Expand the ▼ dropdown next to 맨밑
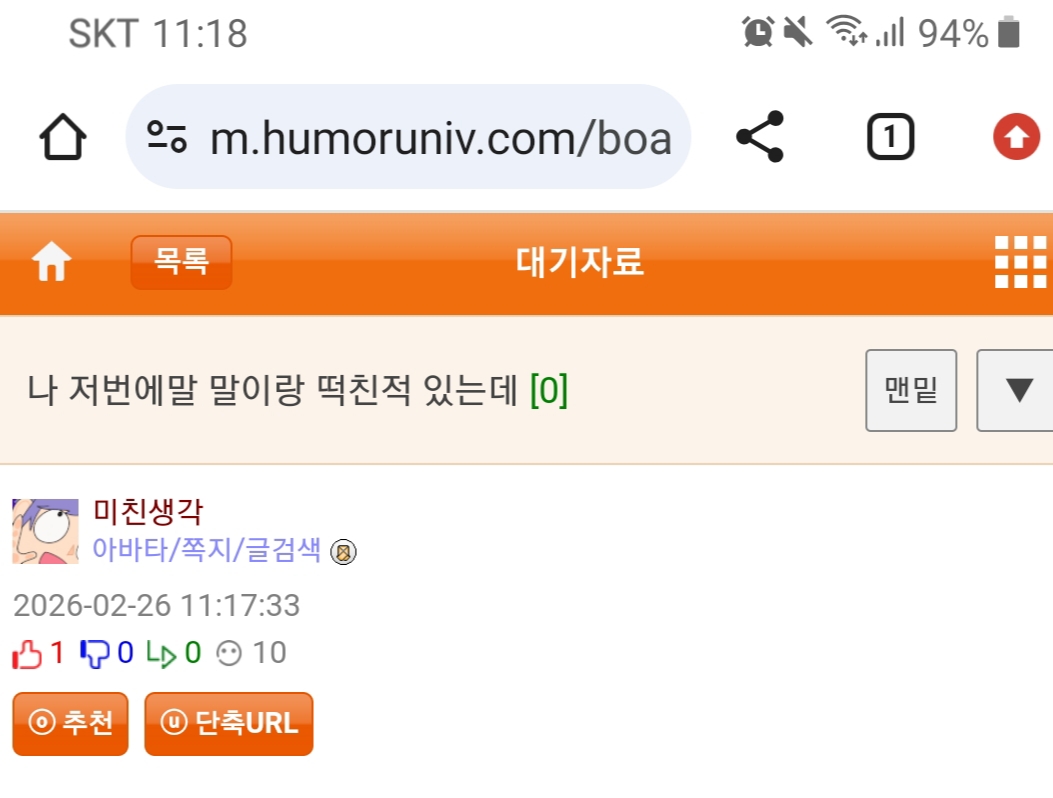The width and height of the screenshot is (1053, 798). tap(1017, 390)
